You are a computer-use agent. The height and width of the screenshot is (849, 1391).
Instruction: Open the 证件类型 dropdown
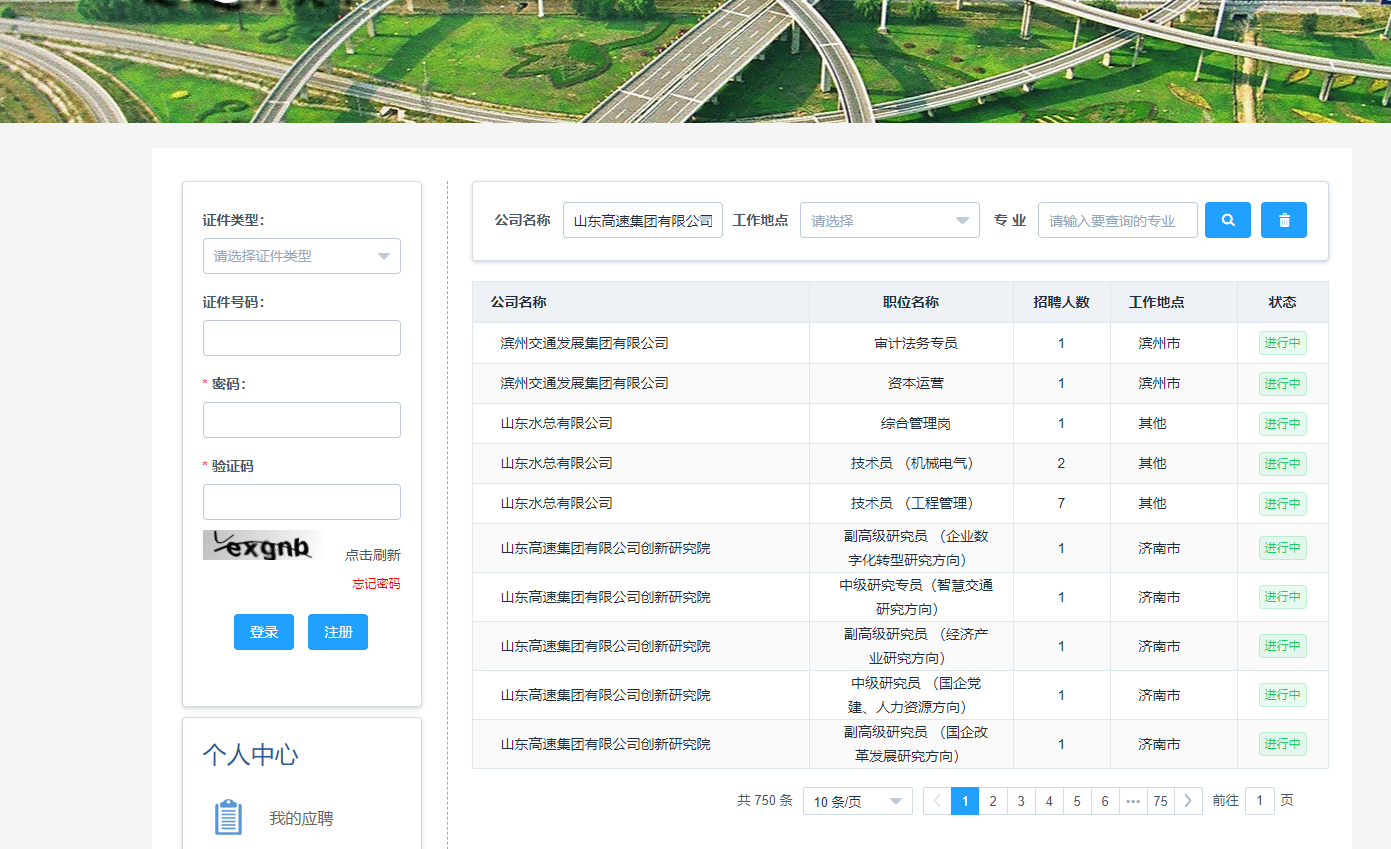click(302, 256)
